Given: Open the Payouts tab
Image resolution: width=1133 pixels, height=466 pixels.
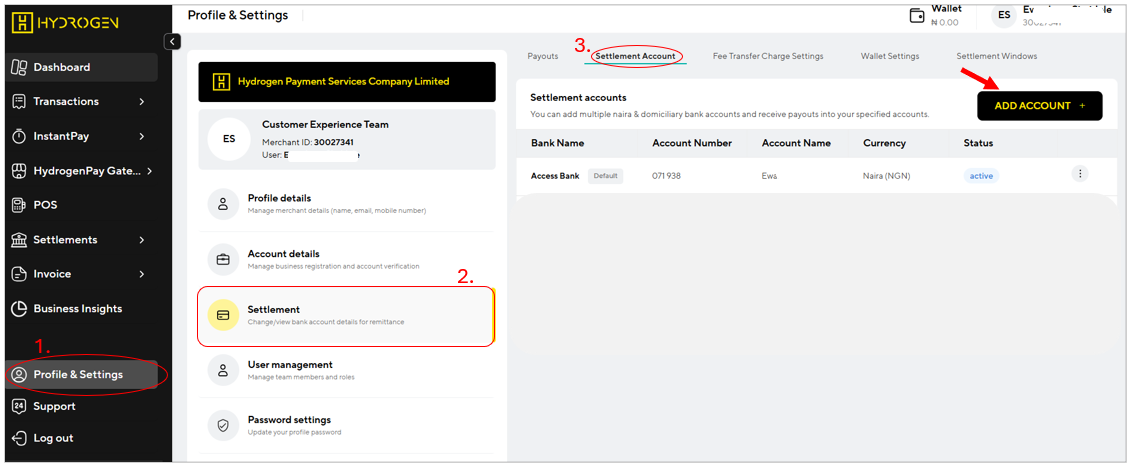Looking at the screenshot, I should click(x=543, y=56).
